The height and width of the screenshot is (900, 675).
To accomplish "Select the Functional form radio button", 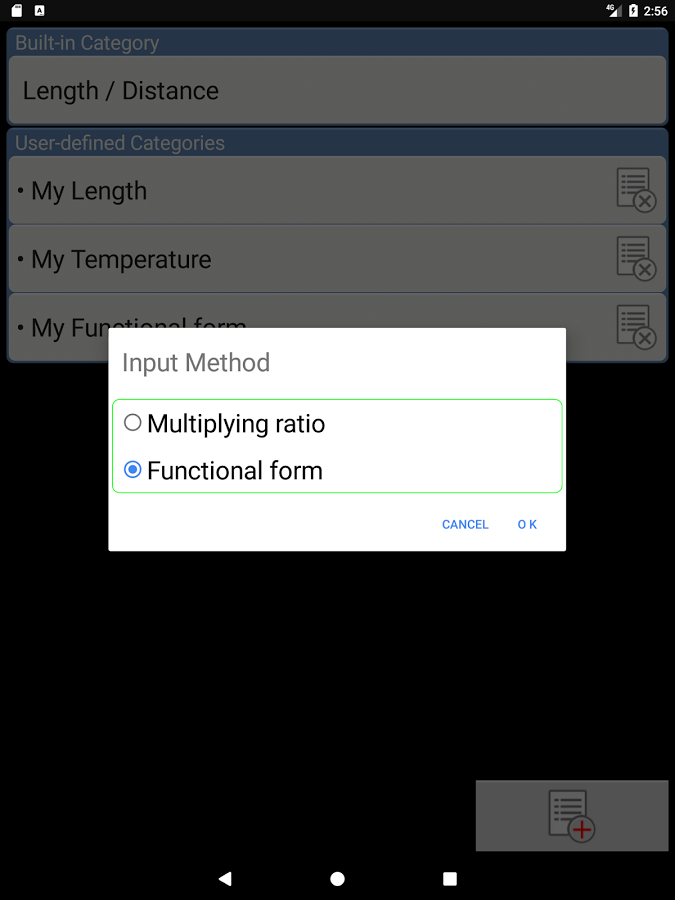I will [133, 470].
